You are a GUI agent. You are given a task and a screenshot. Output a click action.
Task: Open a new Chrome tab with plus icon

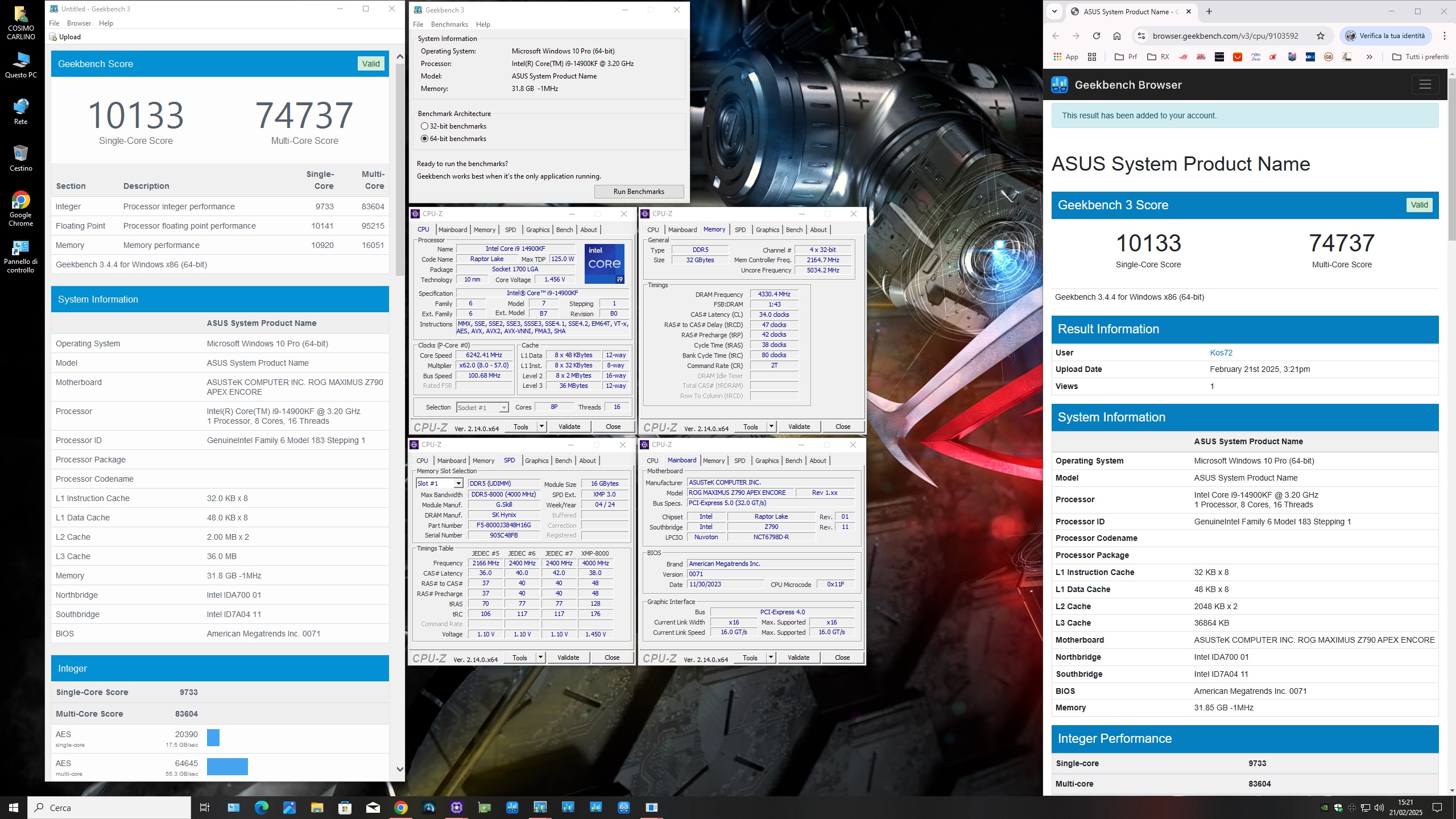(x=1209, y=11)
